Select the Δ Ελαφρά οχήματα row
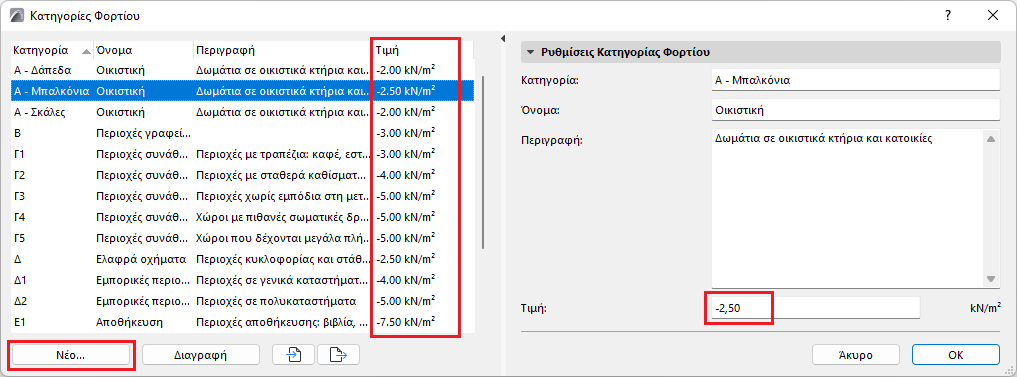This screenshot has height=377, width=1017. click(243, 259)
